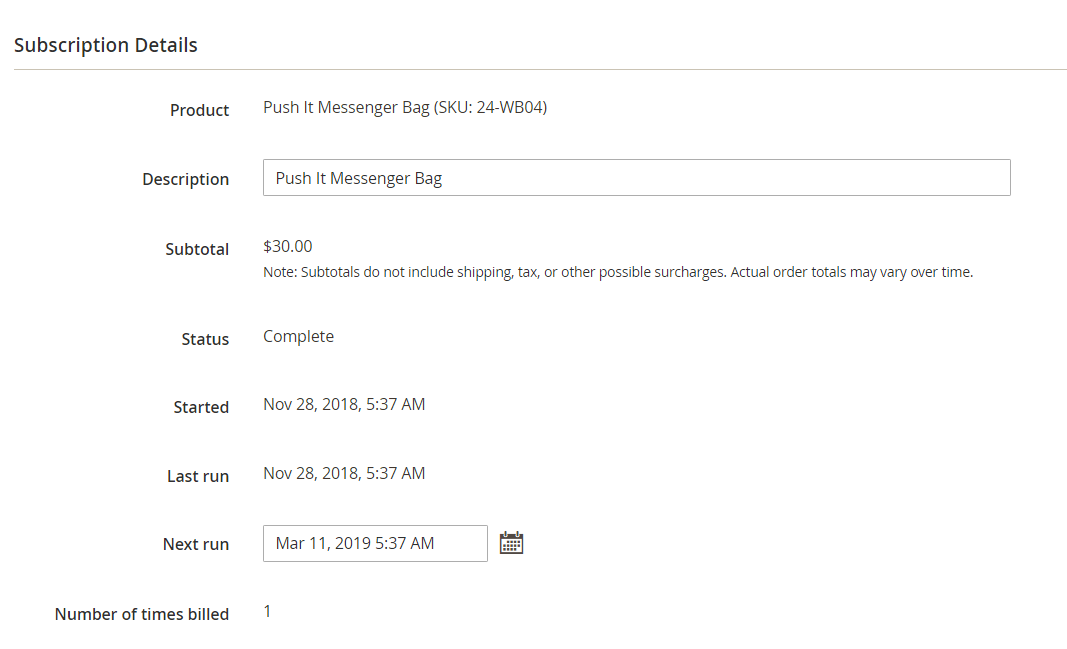Click the Description field label
1067x649 pixels.
(x=185, y=179)
